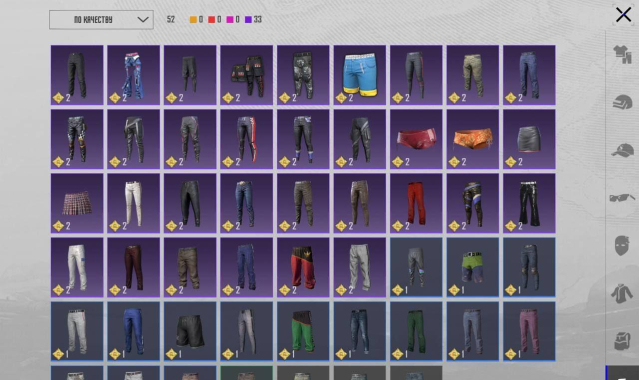Select the green shorts with black belt
The height and width of the screenshot is (380, 639).
coord(473,267)
